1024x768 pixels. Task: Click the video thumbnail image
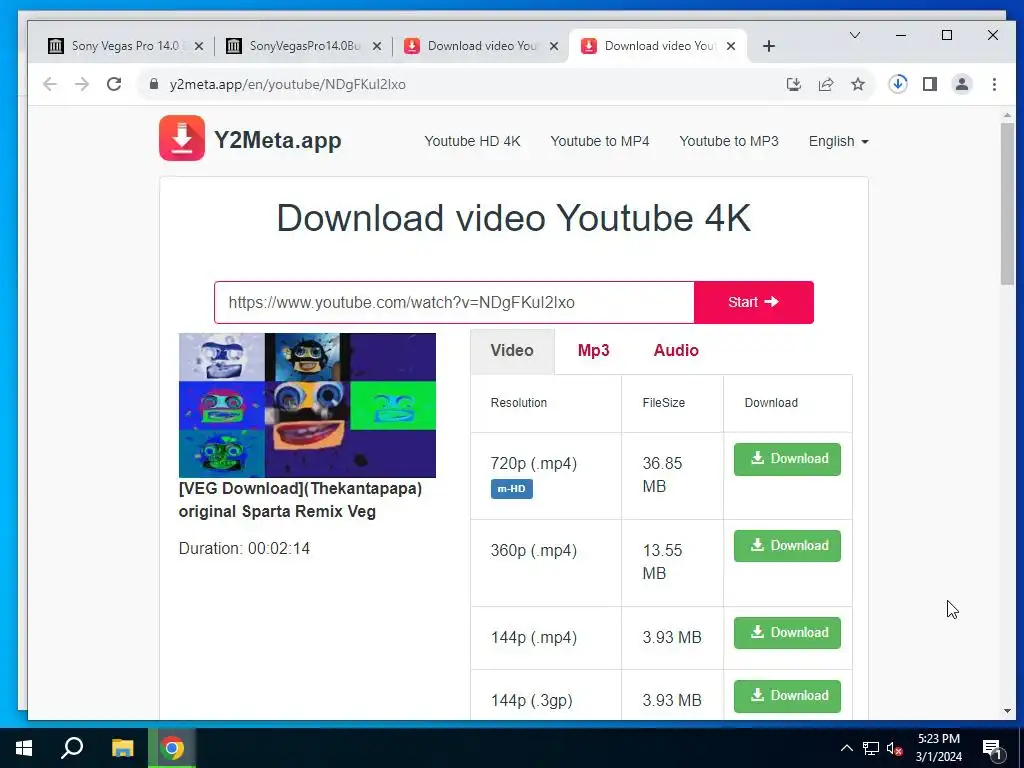pyautogui.click(x=307, y=405)
